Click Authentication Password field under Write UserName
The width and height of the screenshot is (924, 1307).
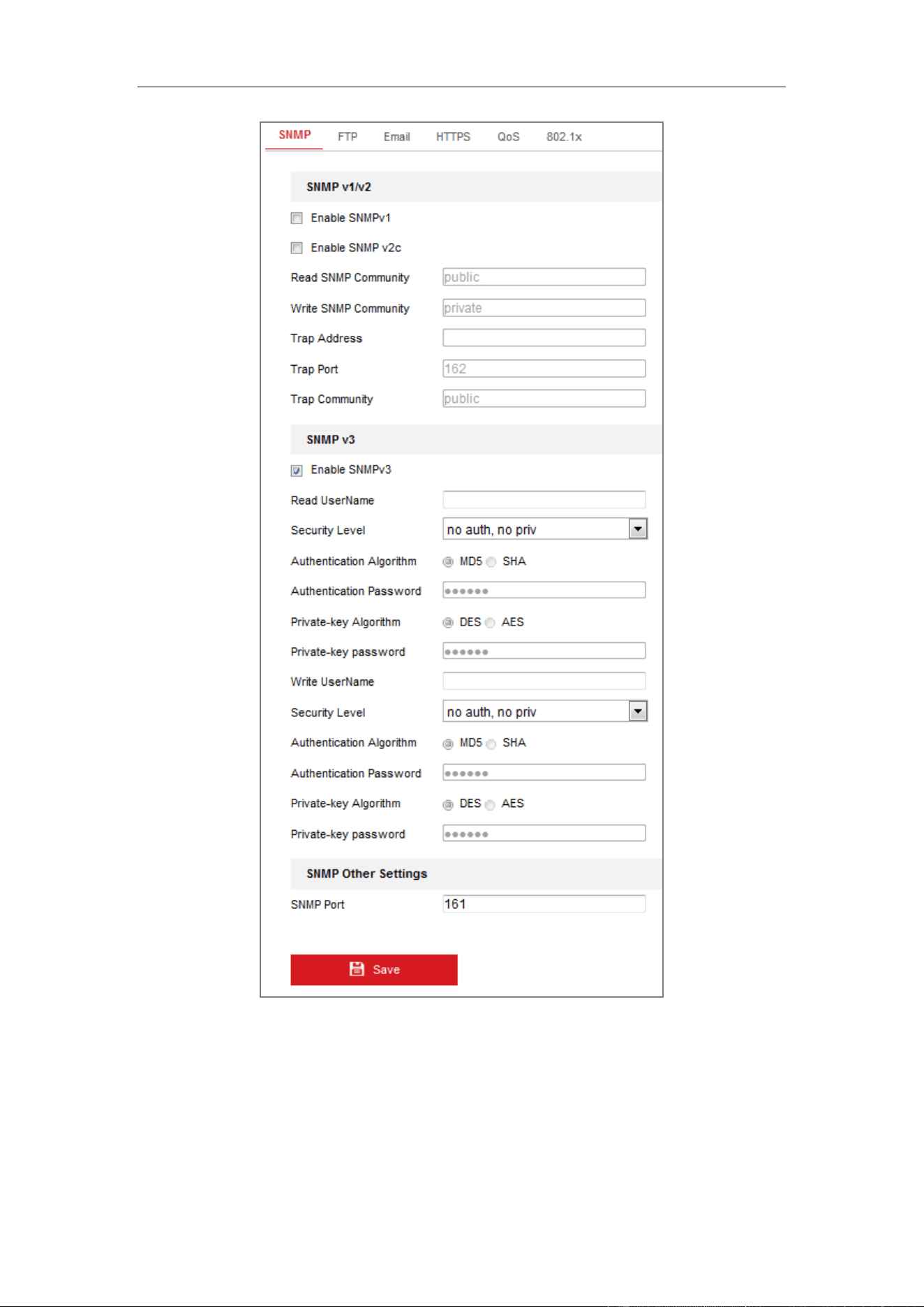click(x=544, y=773)
